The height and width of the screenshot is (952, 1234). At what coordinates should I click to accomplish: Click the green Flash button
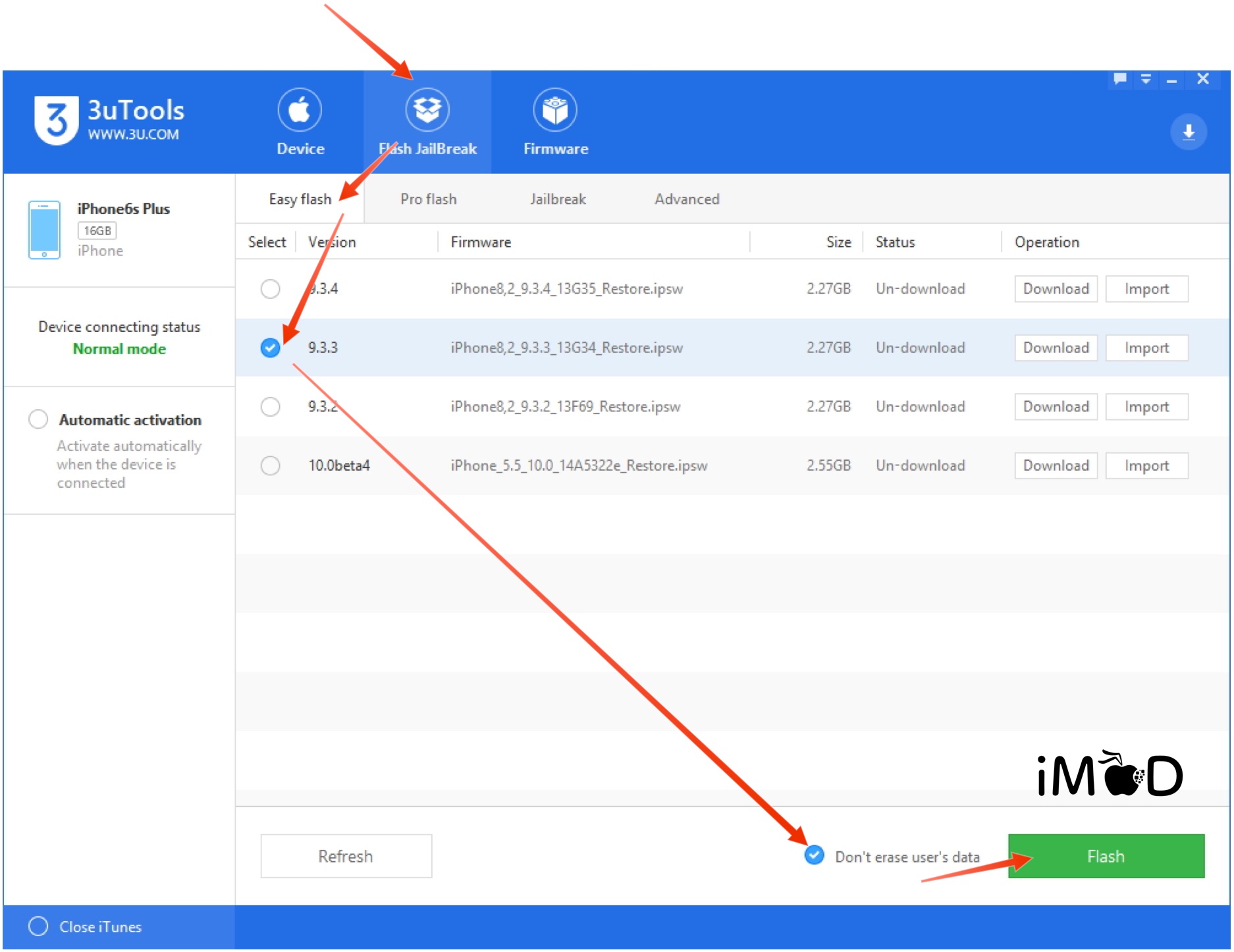point(1106,856)
